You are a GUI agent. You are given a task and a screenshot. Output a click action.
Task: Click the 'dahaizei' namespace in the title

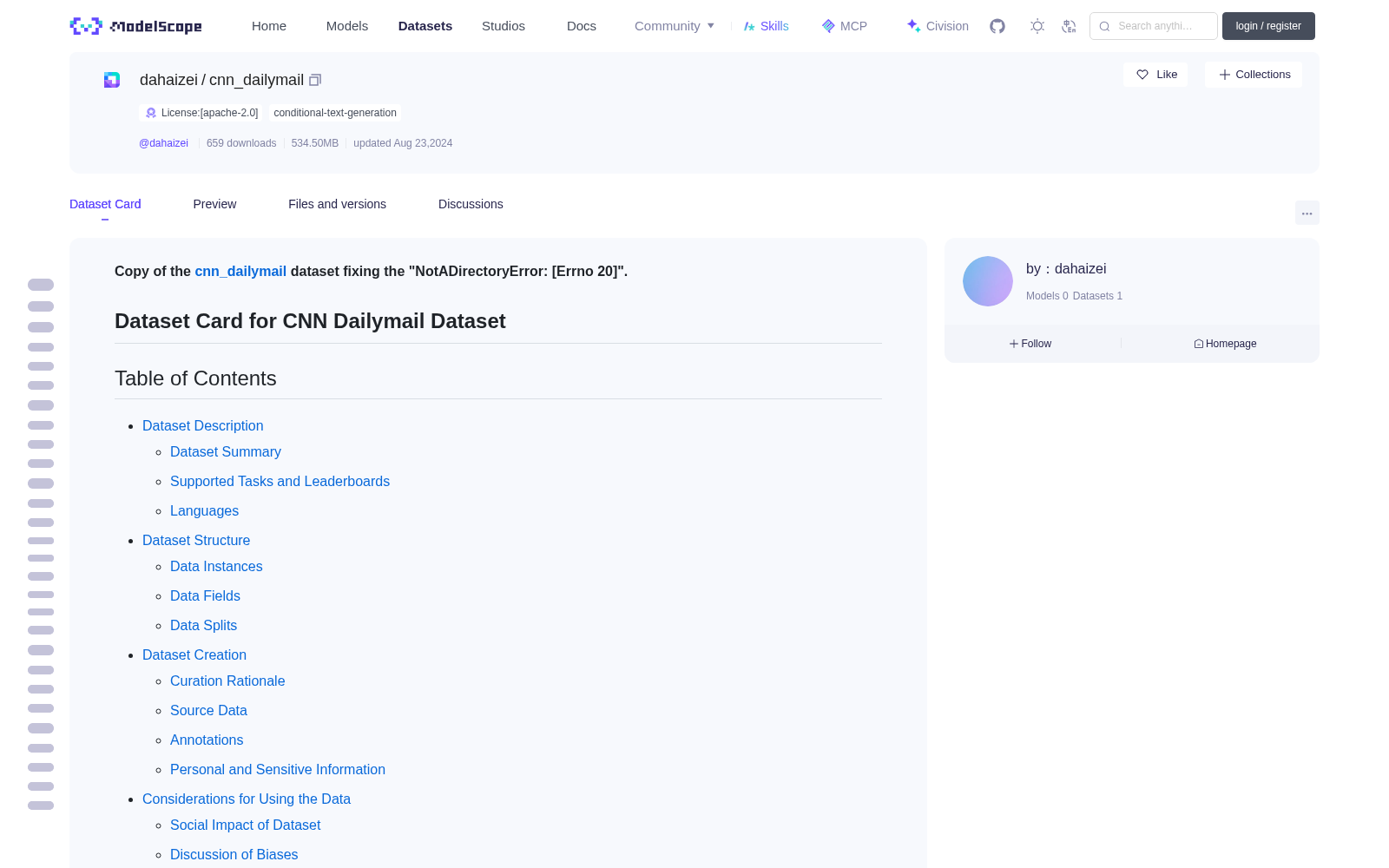pos(168,80)
